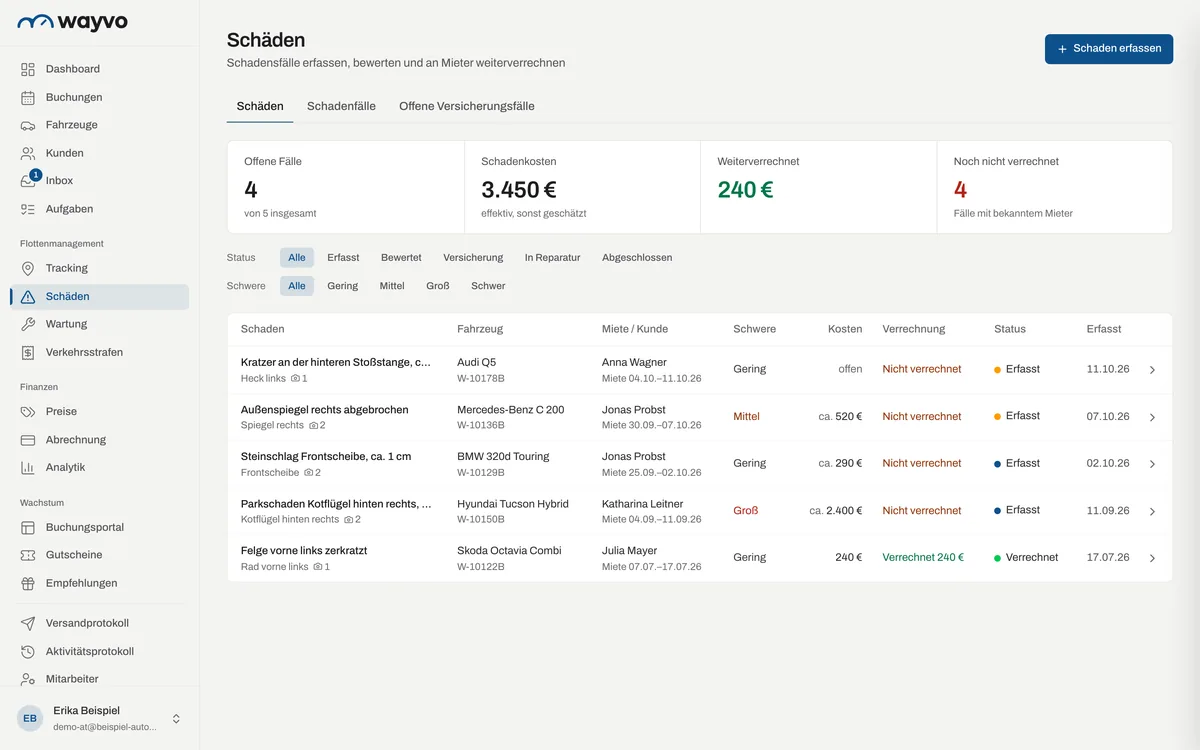Open Dashboard via its sidebar icon

pyautogui.click(x=28, y=69)
